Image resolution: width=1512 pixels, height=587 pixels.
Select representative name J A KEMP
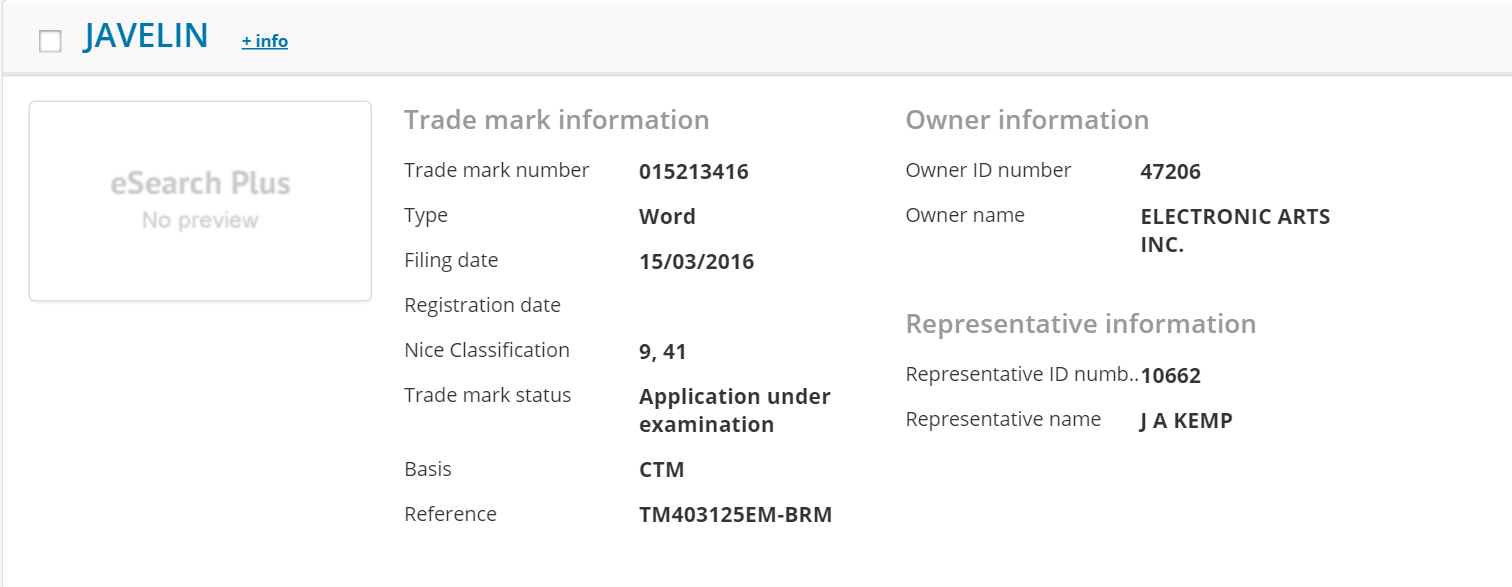point(1186,421)
